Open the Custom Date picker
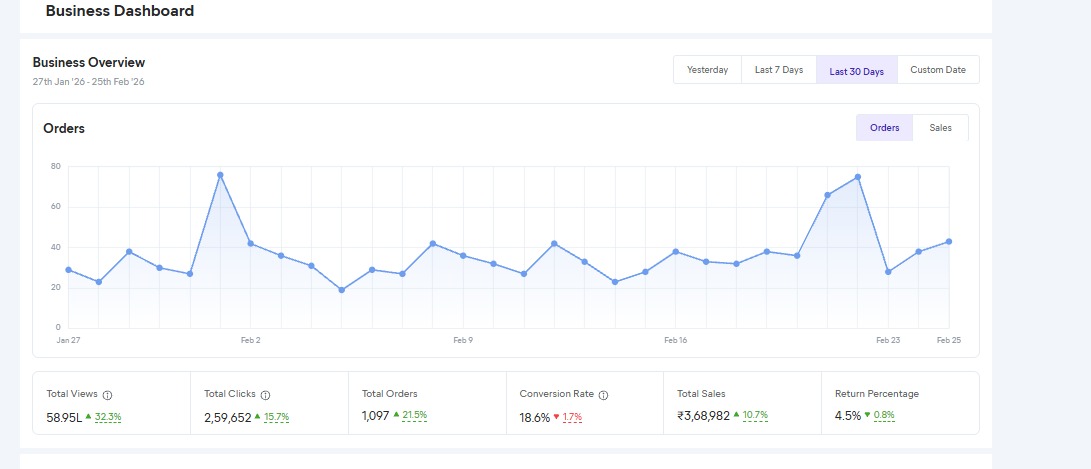Image resolution: width=1091 pixels, height=469 pixels. pos(937,70)
